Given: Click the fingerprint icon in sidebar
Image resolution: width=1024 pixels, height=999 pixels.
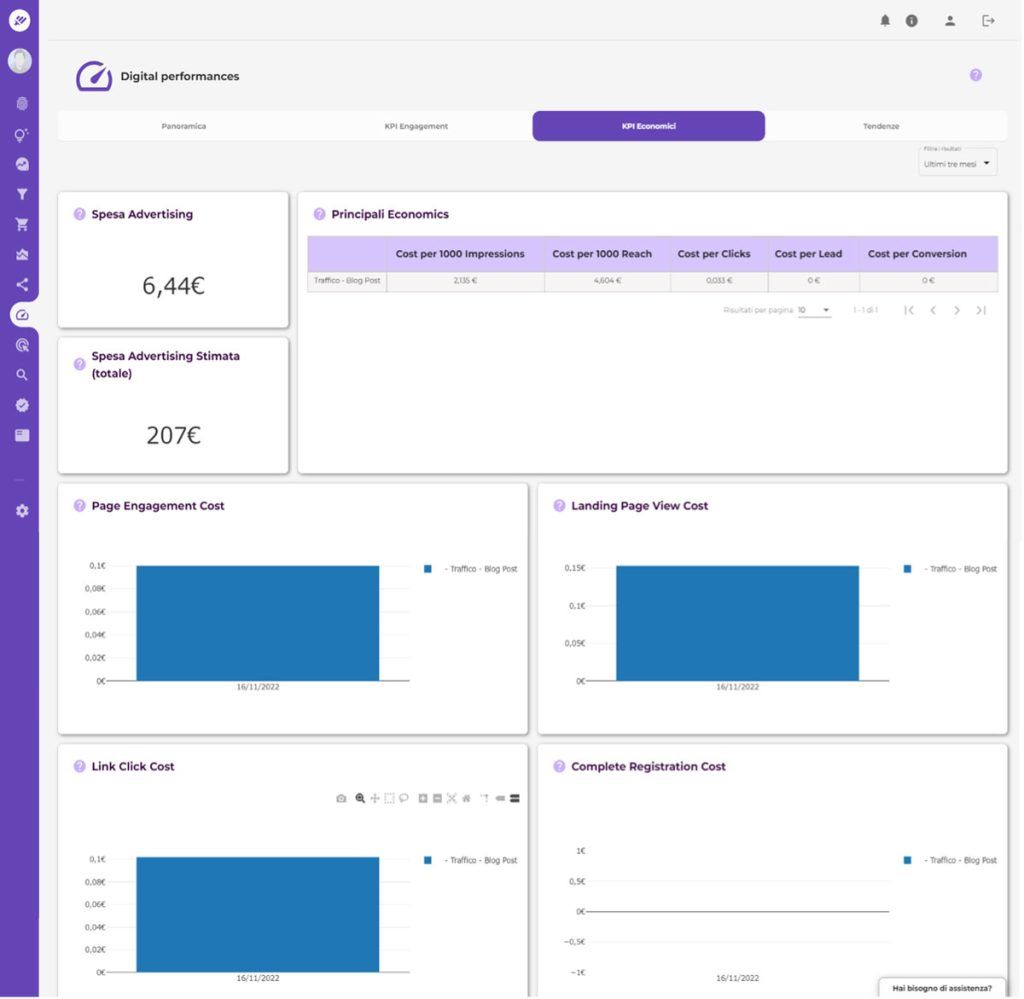Looking at the screenshot, I should coord(22,104).
